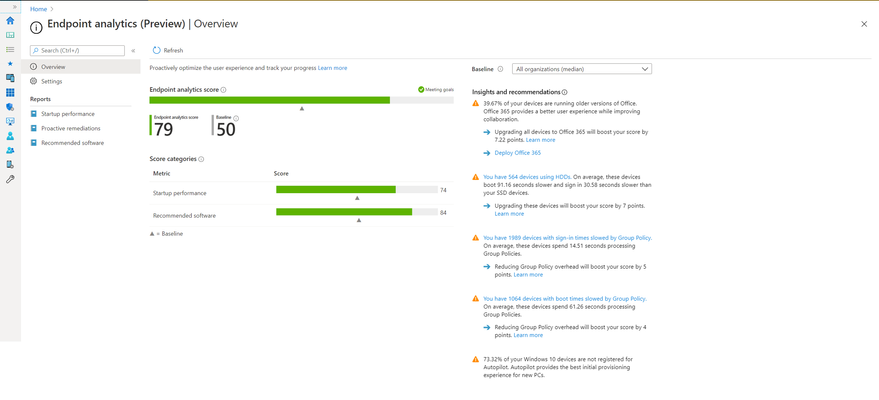The image size is (879, 400).
Task: Open Learn more under Office 365 upgrade
Action: [540, 140]
